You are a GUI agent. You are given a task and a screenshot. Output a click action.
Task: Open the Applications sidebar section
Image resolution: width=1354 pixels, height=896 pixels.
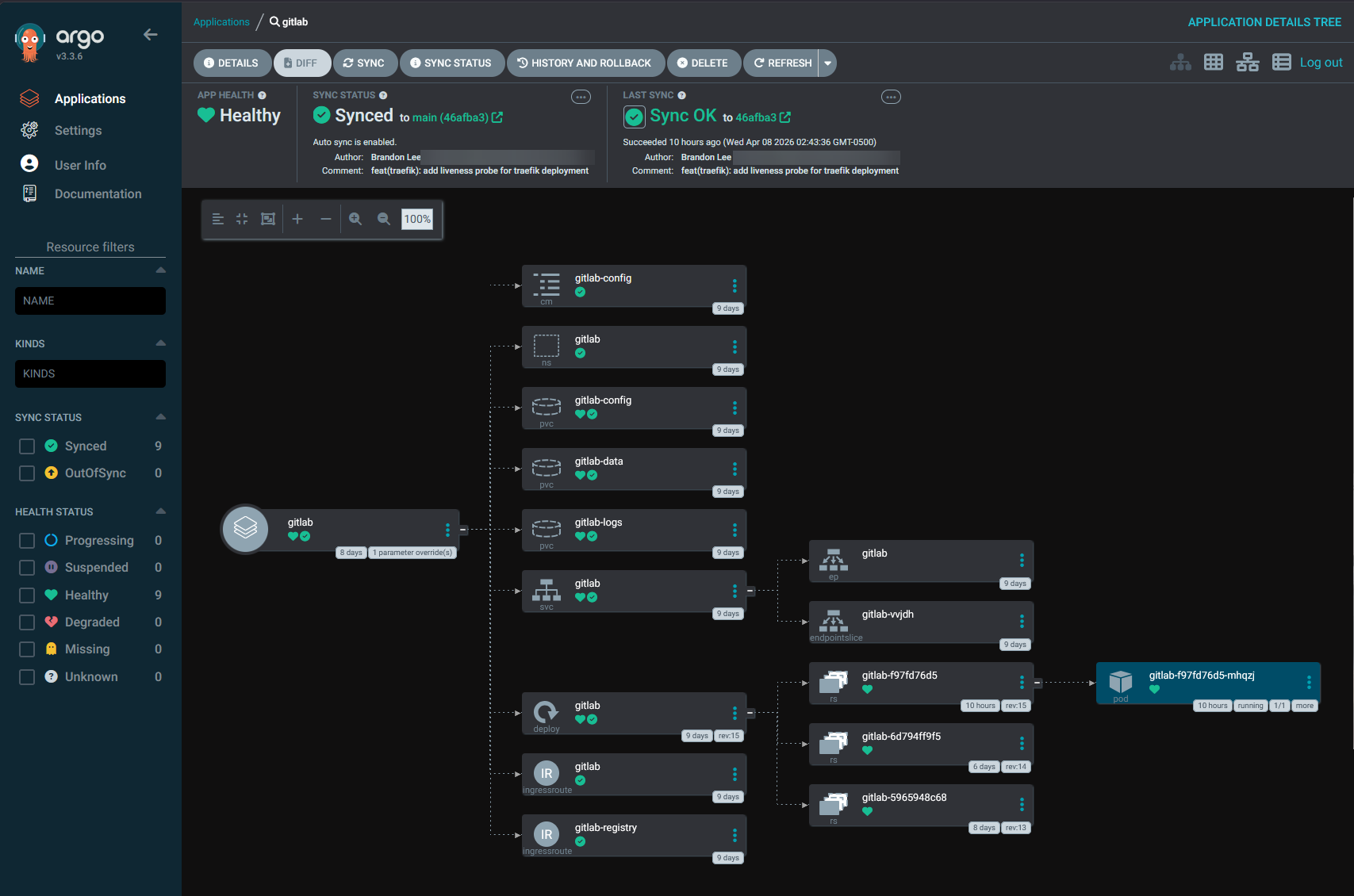[x=90, y=98]
